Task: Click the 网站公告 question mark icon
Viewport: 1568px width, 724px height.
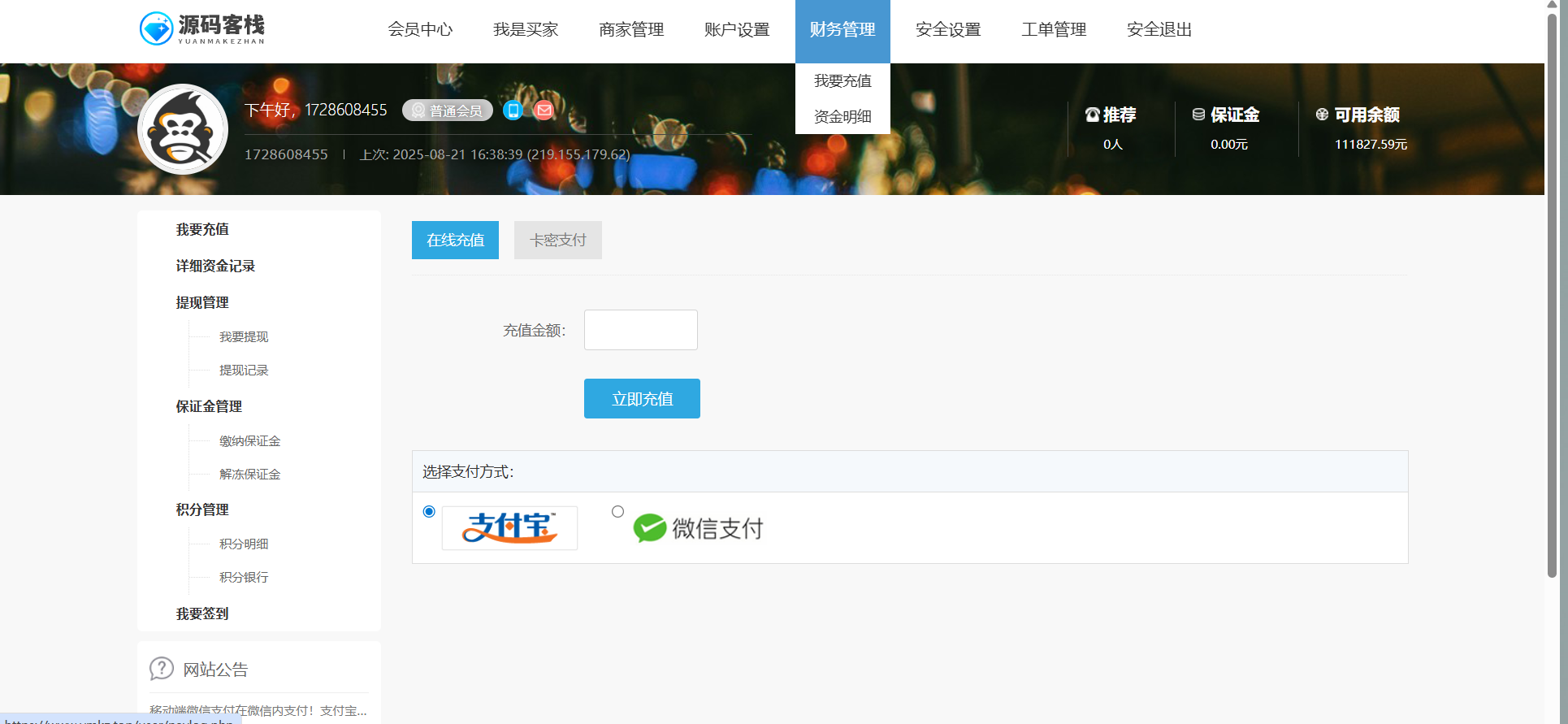Action: pos(162,669)
